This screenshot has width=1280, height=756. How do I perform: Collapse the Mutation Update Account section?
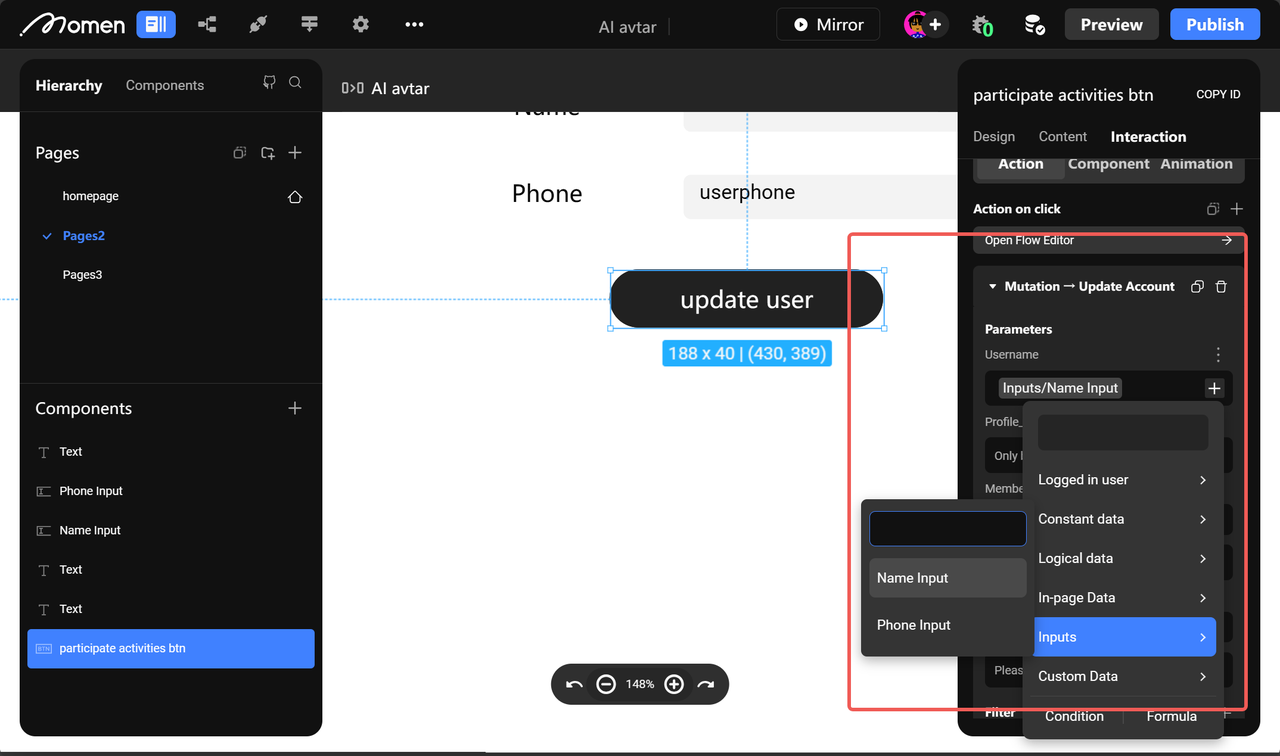point(991,286)
